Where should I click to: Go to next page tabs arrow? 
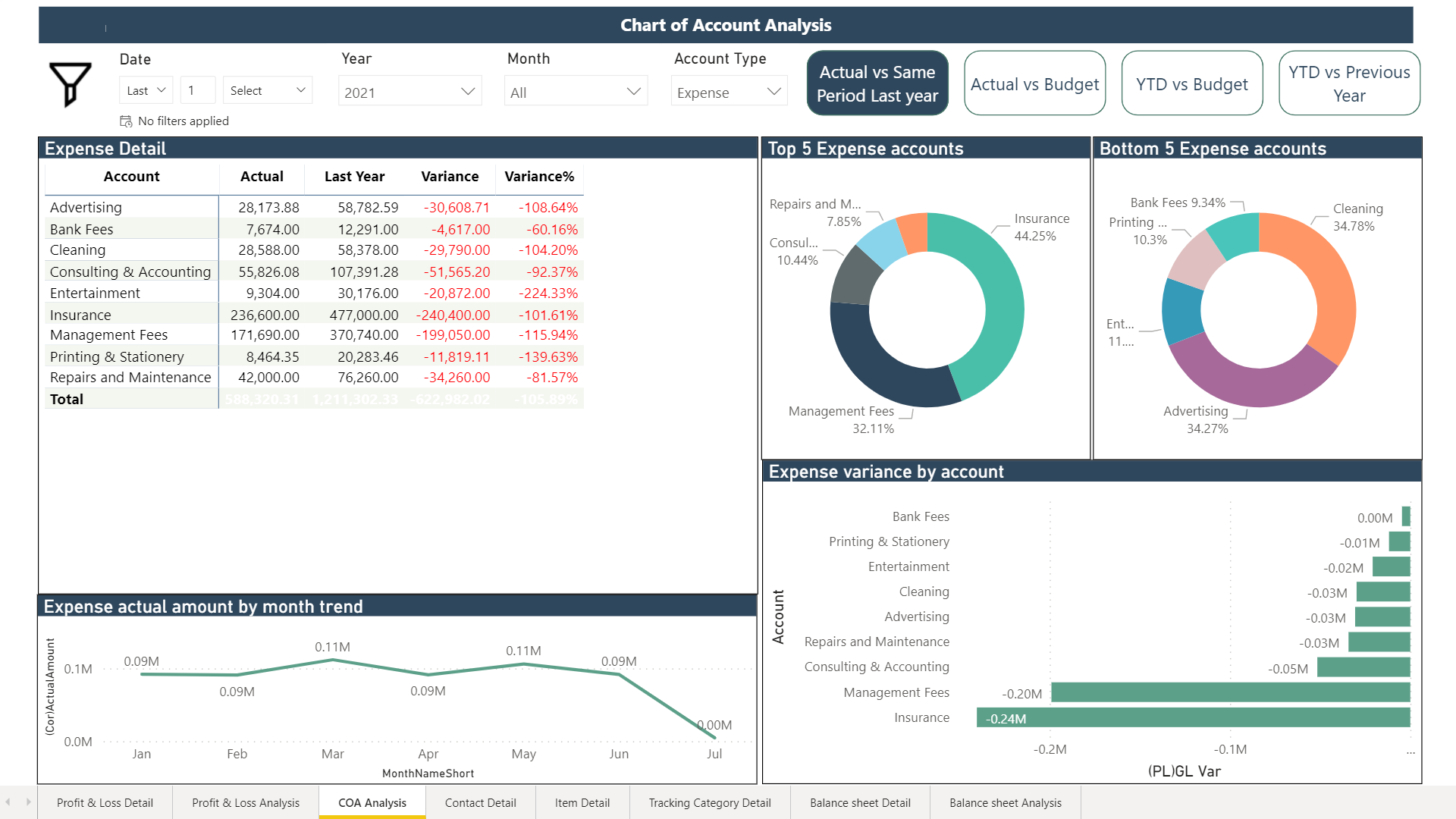[x=29, y=802]
